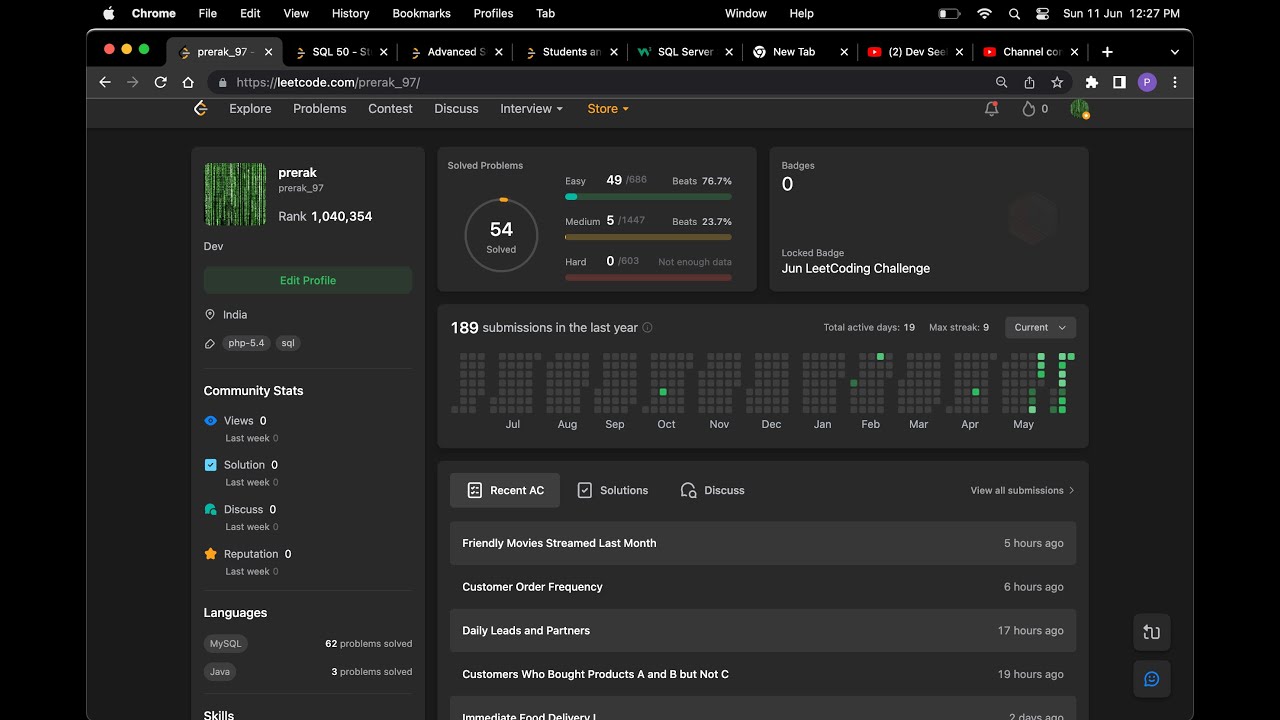Screen dimensions: 1280x720
Task: Expand the Store dropdown menu
Action: pos(608,109)
